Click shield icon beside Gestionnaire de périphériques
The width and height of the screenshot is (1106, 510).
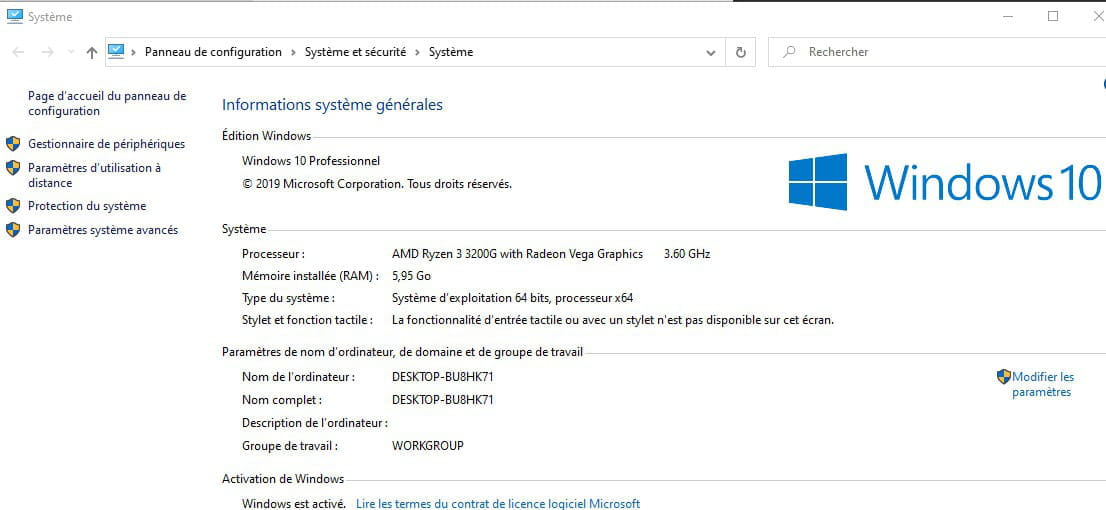13,144
